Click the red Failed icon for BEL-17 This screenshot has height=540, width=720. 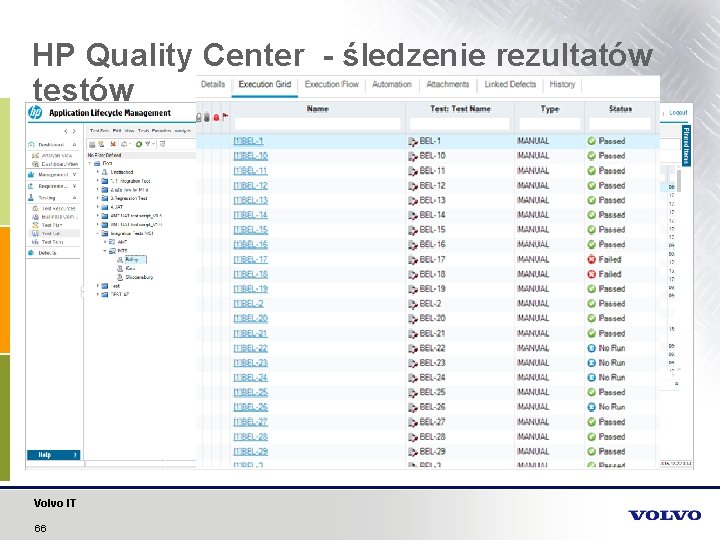click(x=591, y=259)
